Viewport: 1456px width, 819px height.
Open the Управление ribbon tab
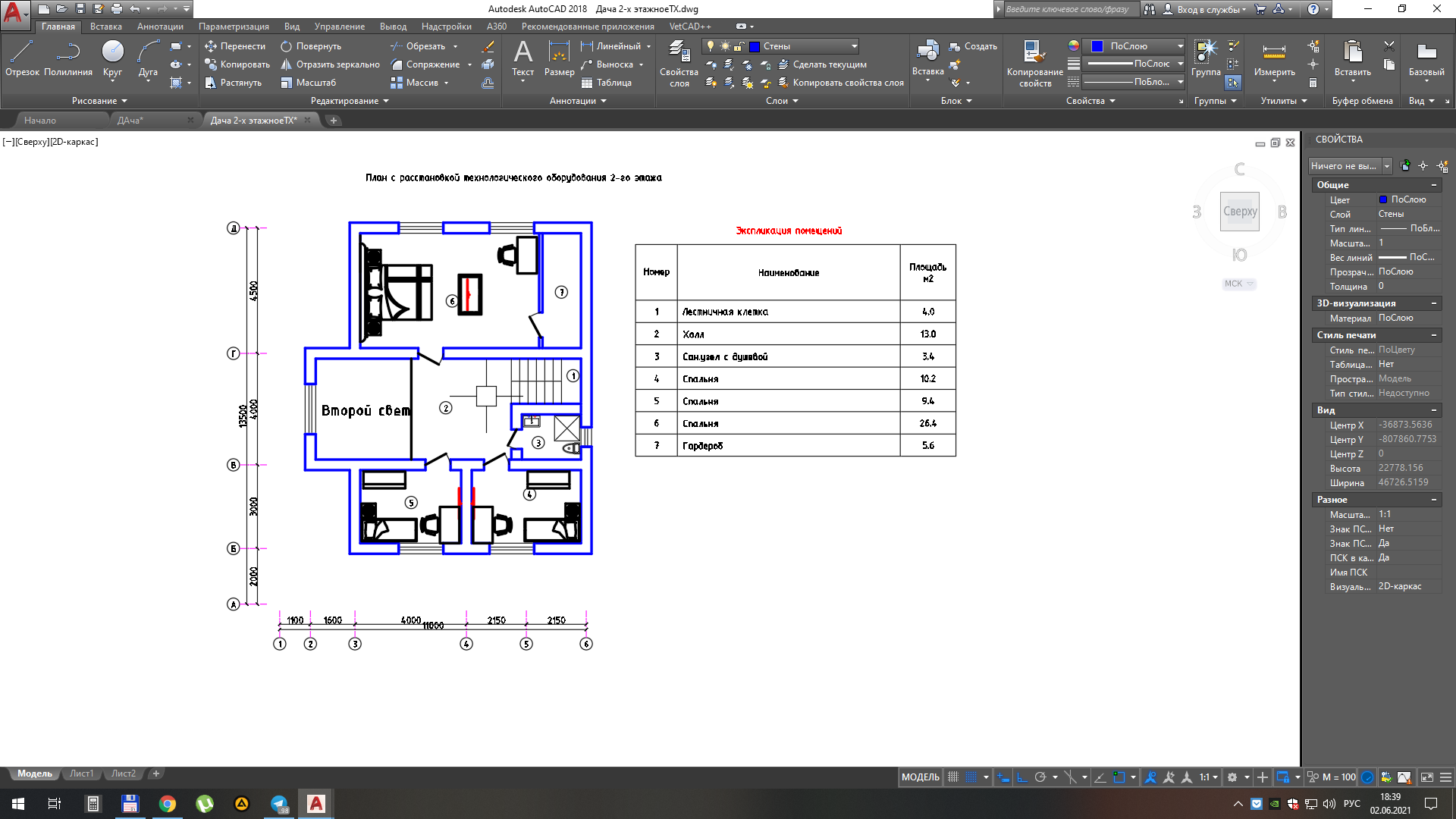(x=340, y=27)
